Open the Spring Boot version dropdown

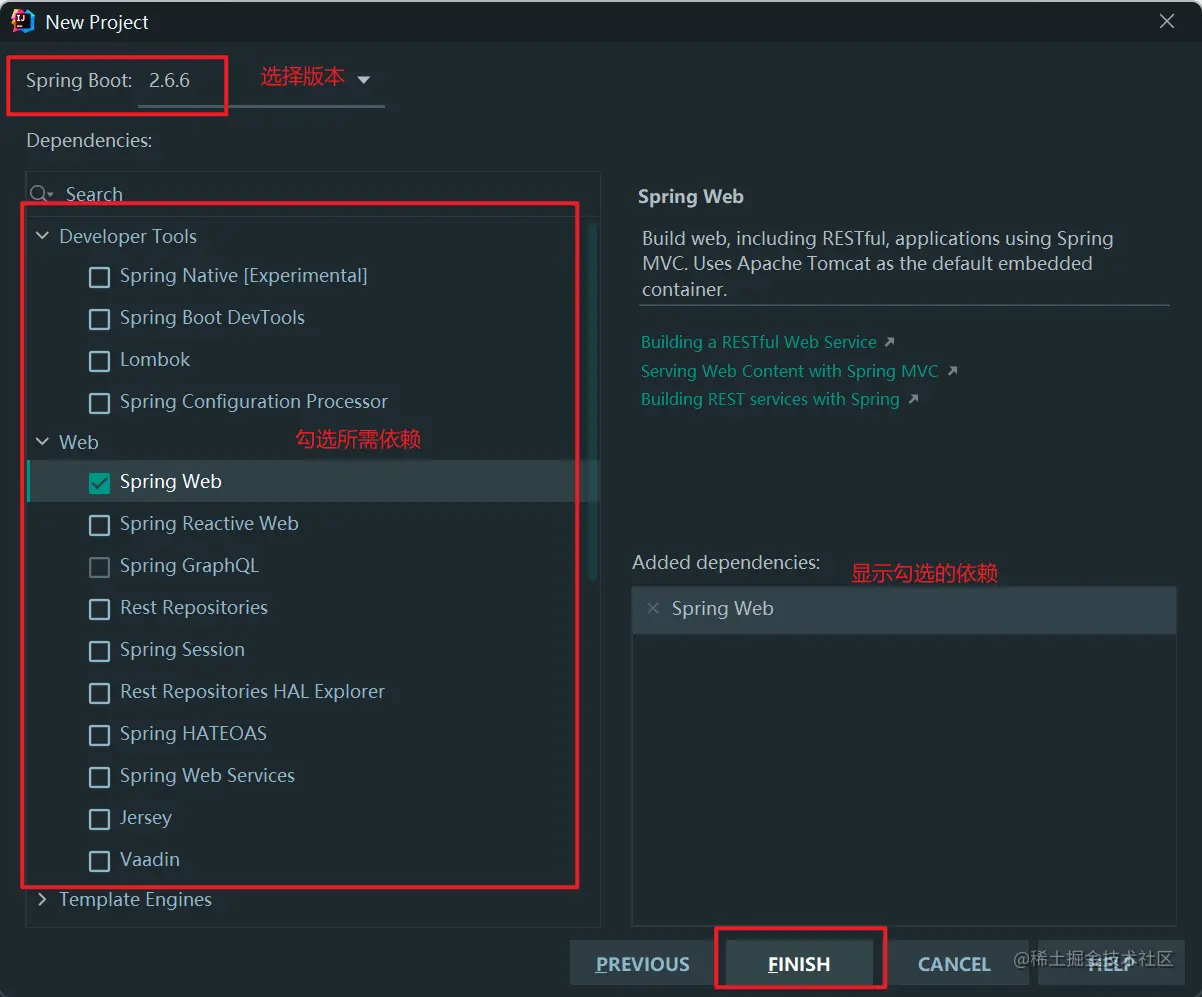[363, 80]
